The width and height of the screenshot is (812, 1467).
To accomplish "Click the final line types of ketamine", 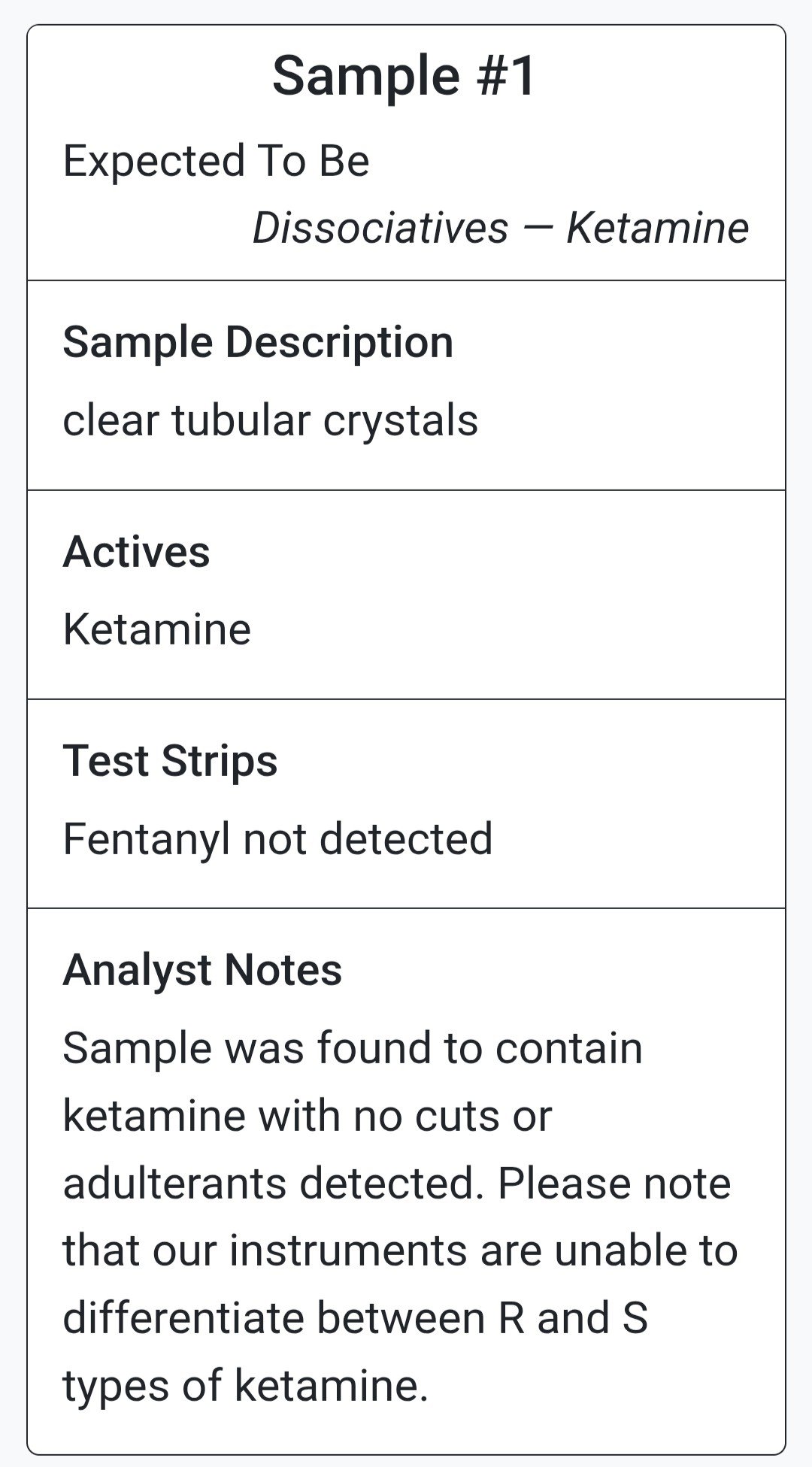I will pyautogui.click(x=245, y=1387).
